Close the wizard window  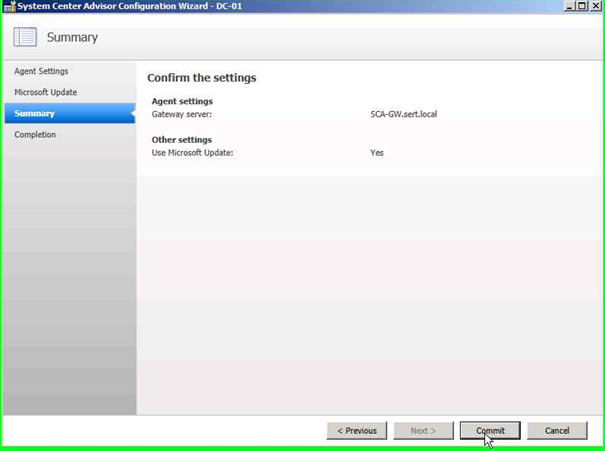[x=595, y=6]
